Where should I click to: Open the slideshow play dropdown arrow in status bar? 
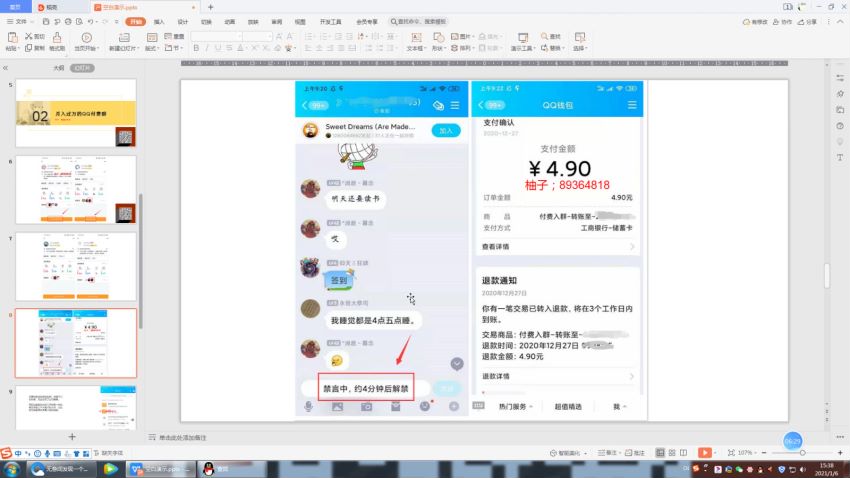(715, 453)
